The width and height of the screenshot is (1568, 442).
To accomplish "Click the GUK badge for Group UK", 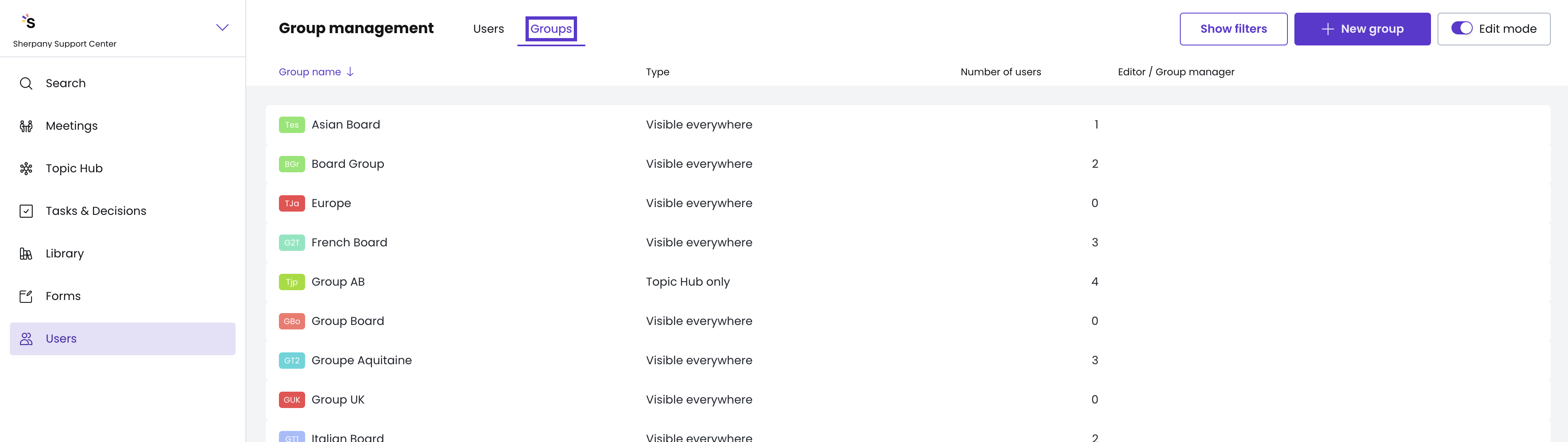I will [292, 400].
